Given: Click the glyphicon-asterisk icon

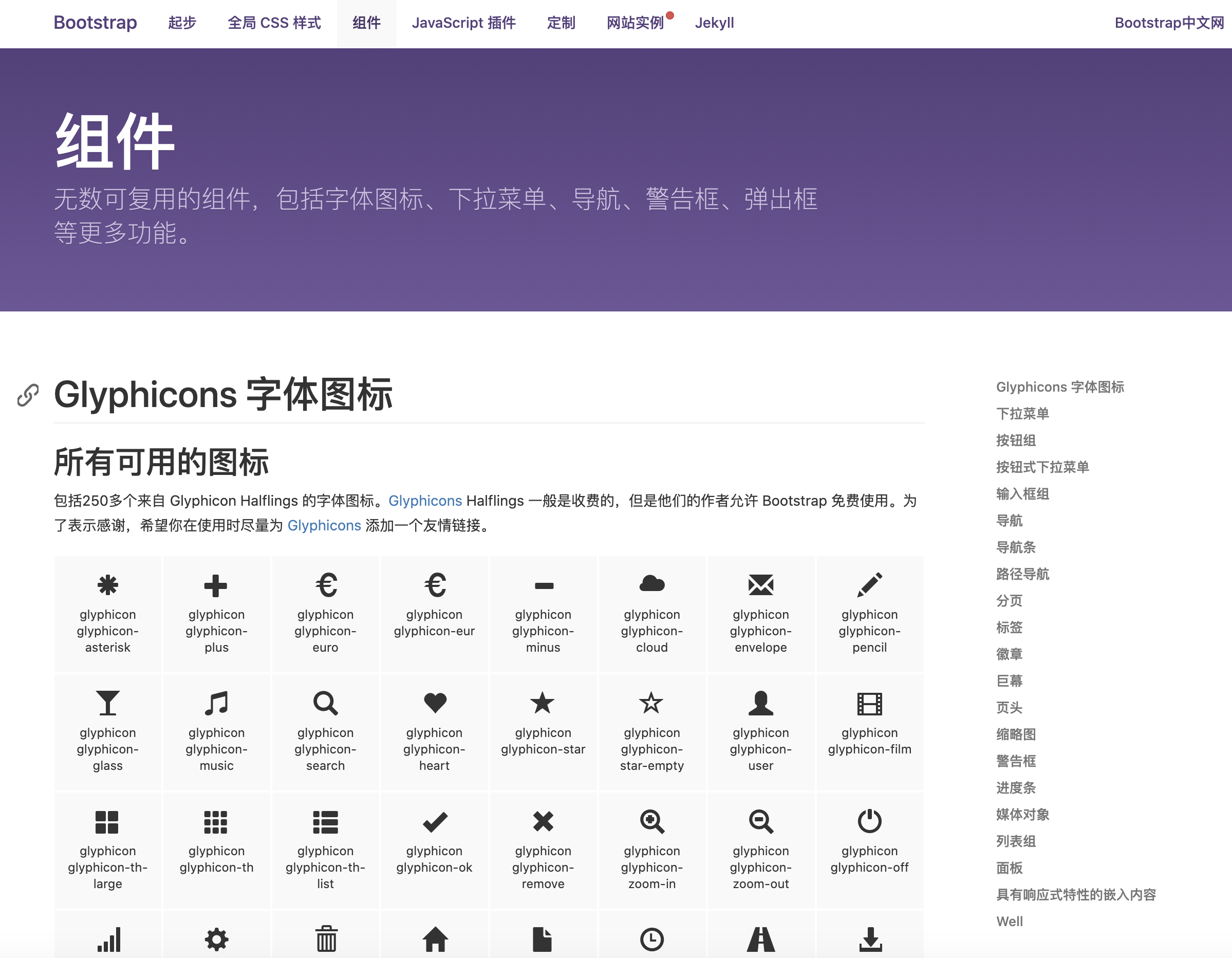Looking at the screenshot, I should [x=107, y=585].
